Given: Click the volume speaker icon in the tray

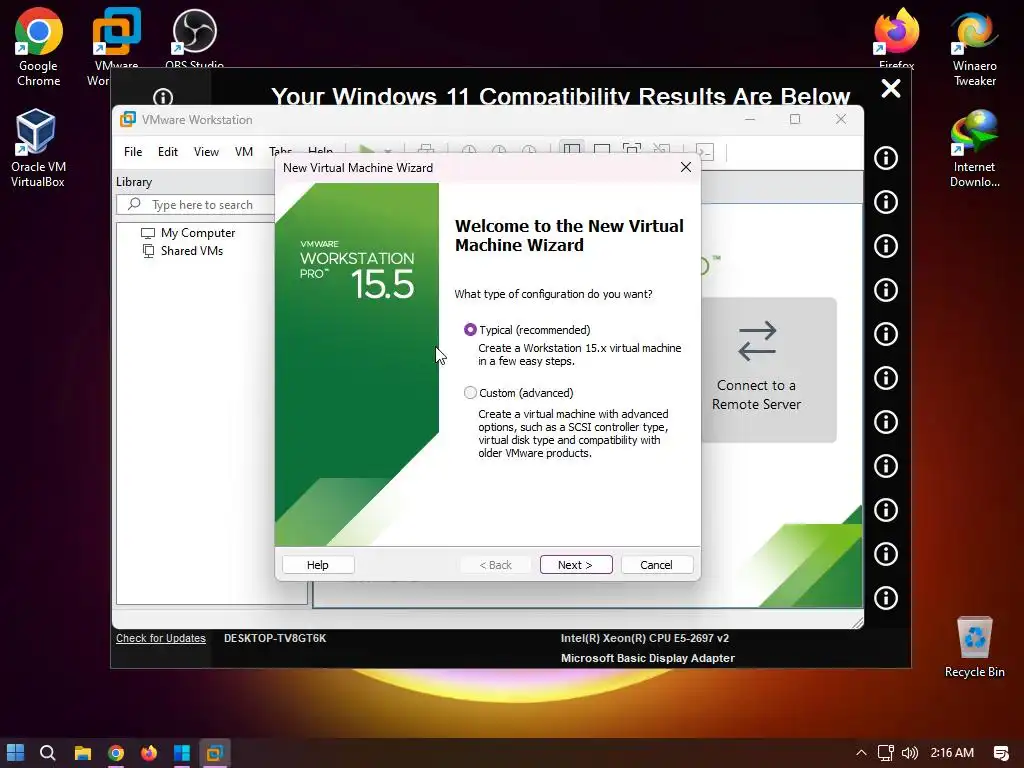Looking at the screenshot, I should coord(910,753).
